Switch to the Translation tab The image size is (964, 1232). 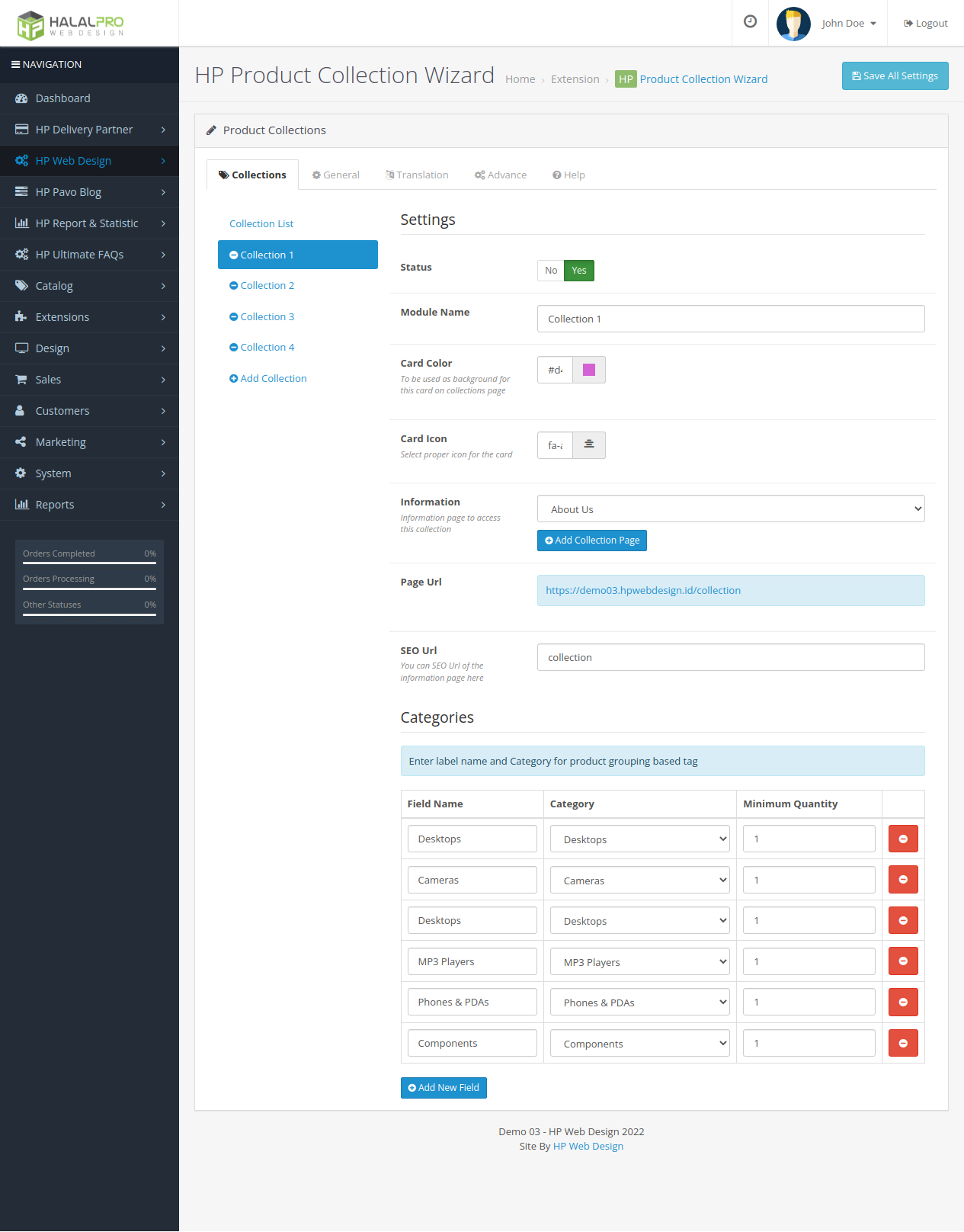pyautogui.click(x=417, y=175)
